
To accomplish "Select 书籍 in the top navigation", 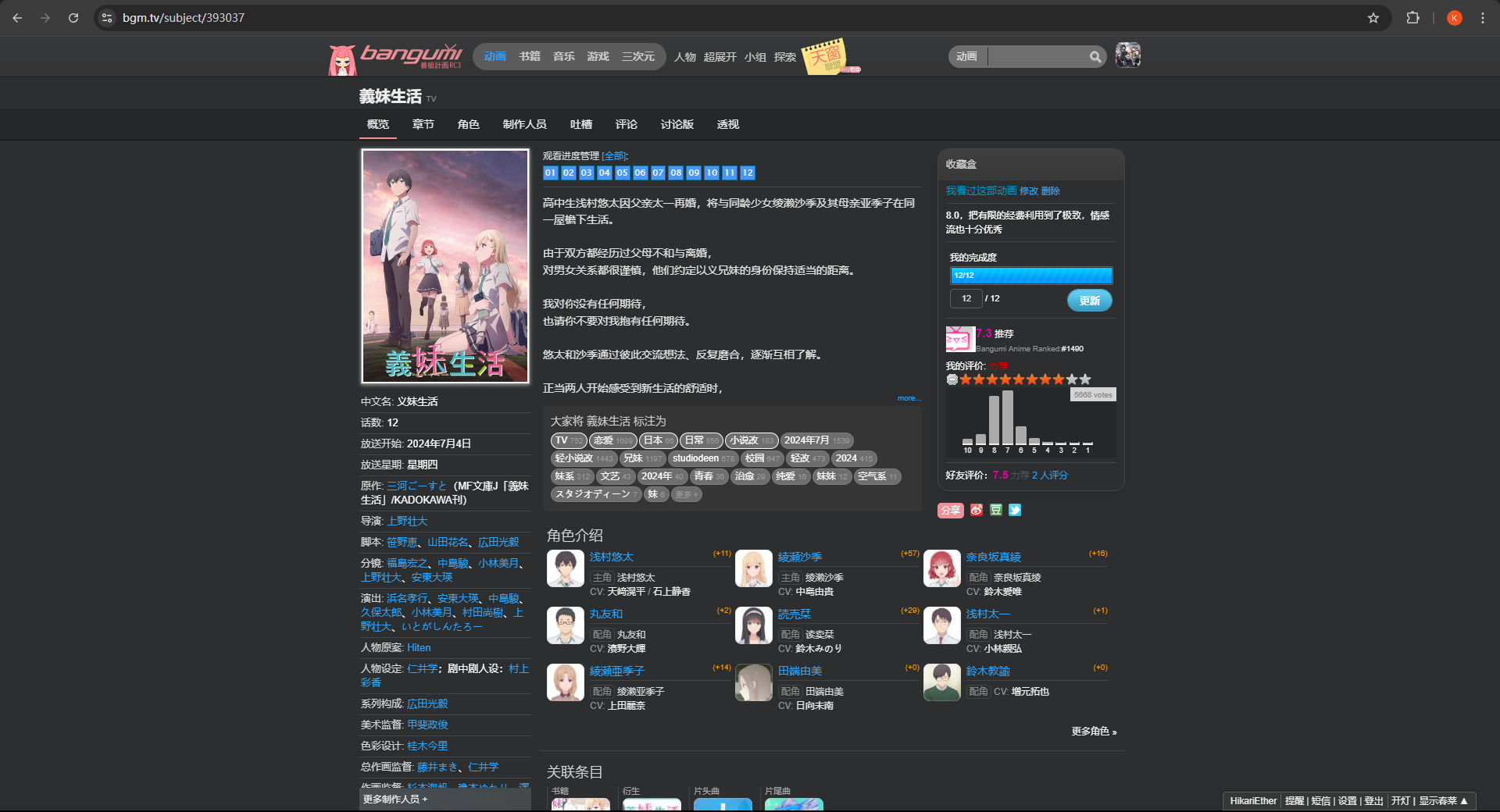I will tap(530, 56).
